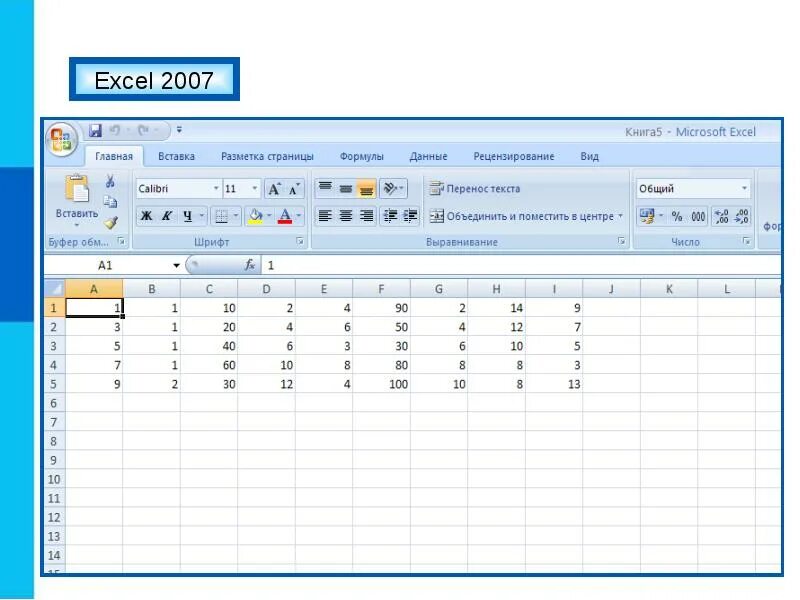Click the fx insert function button
The width and height of the screenshot is (800, 600).
point(249,265)
